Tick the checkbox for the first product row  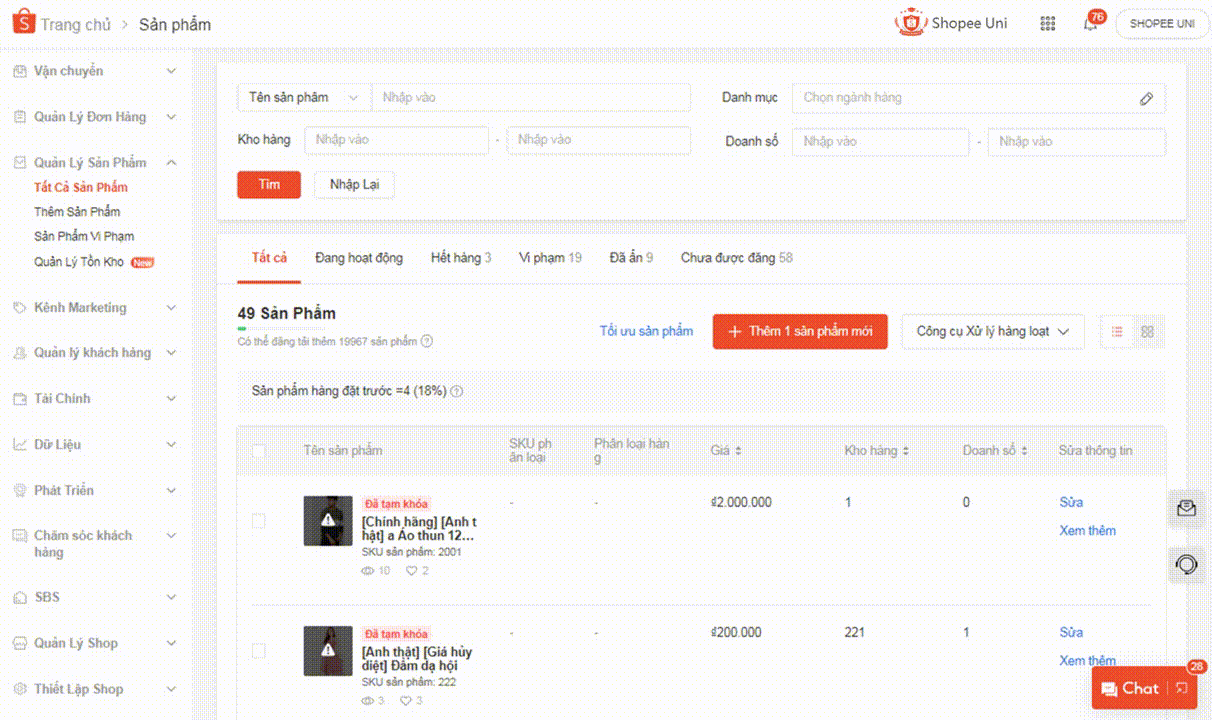(258, 521)
